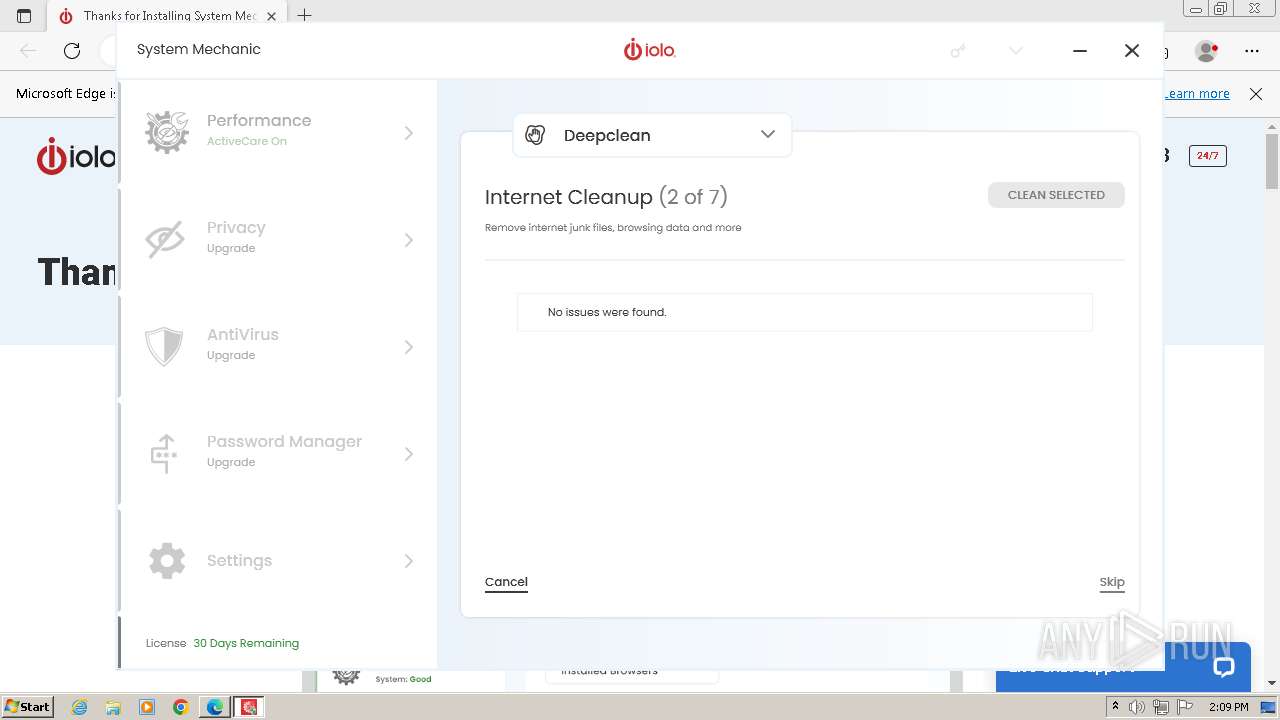Click the Action Center flag tray icon
The image size is (1280, 720).
tap(1185, 707)
